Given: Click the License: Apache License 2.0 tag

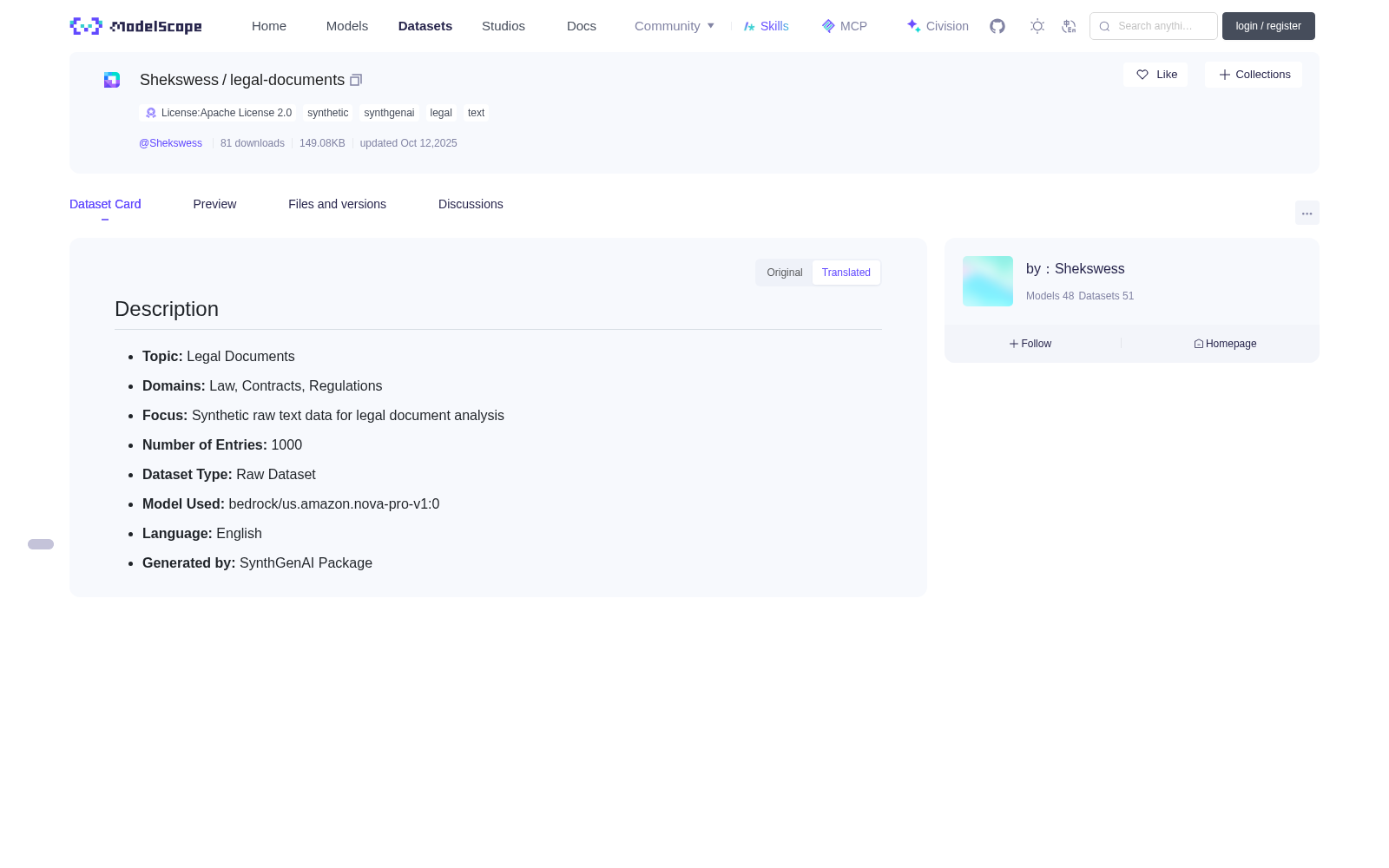Looking at the screenshot, I should (x=218, y=113).
